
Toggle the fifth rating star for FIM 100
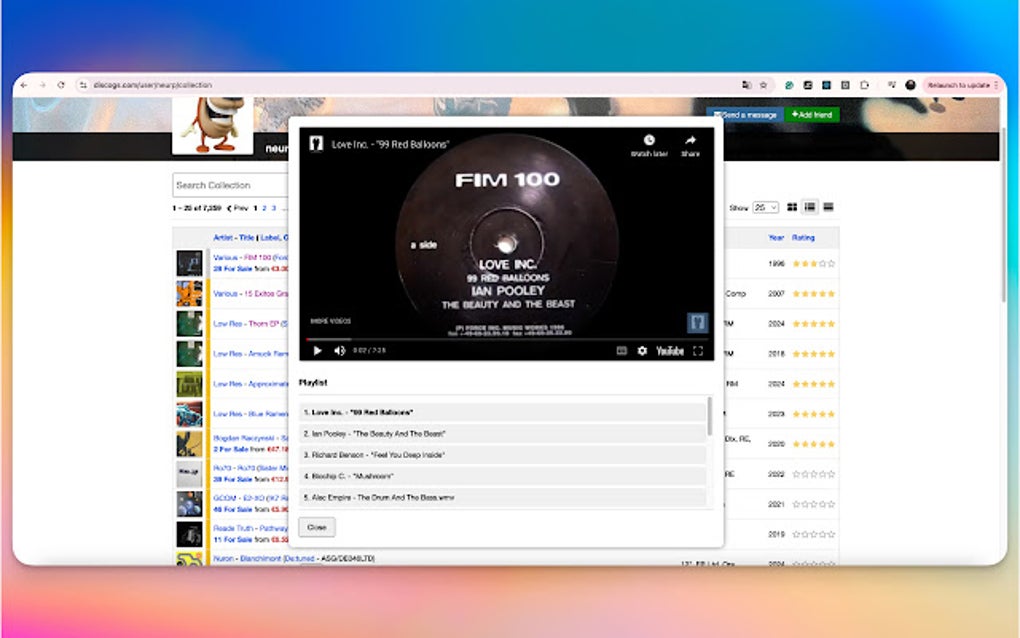(x=831, y=264)
